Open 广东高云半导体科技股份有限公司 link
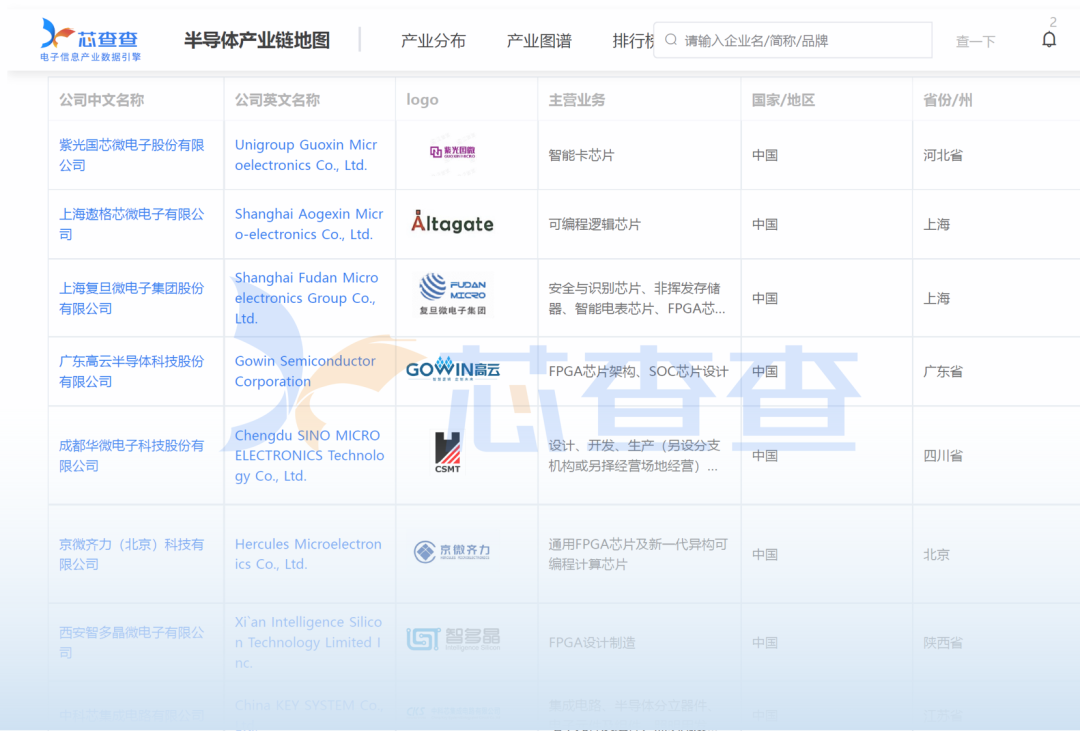 132,371
